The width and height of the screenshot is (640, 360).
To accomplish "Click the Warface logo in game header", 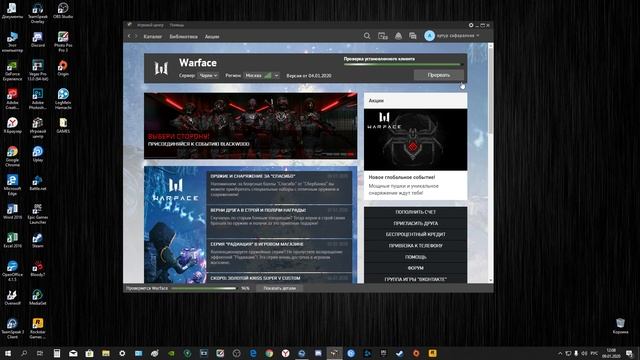I will click(x=161, y=68).
